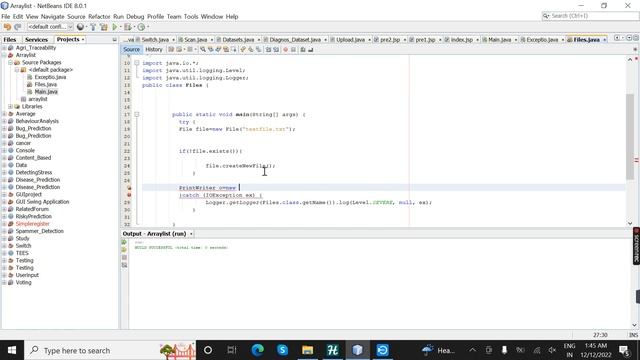Open Skype from the taskbar
Screen dimensions: 640x360
click(x=282, y=350)
